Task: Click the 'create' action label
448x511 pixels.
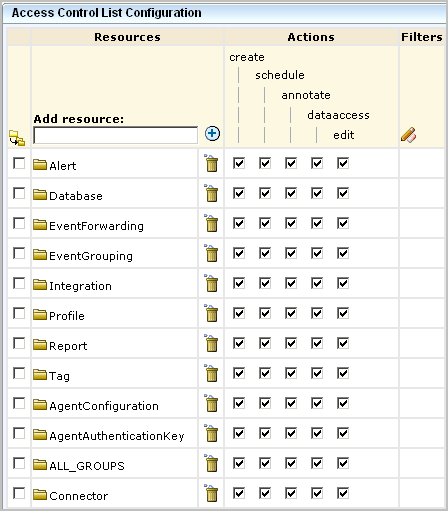Action: pos(247,57)
